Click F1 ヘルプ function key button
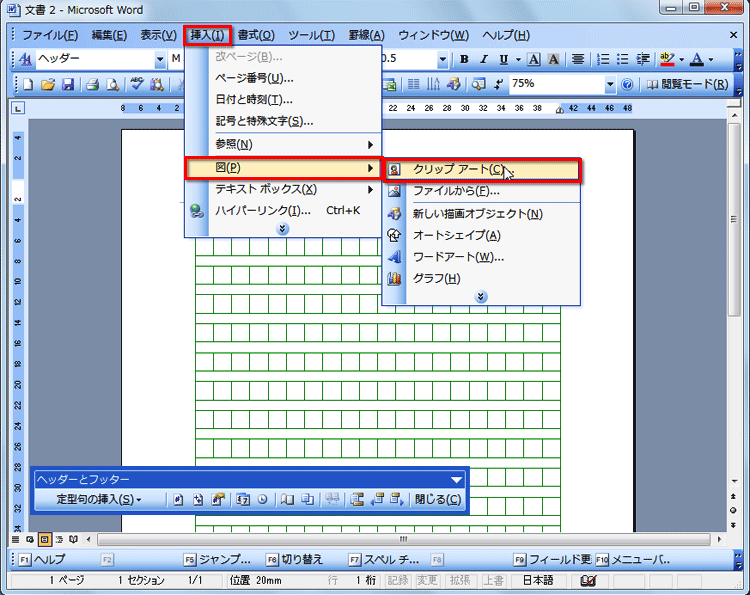 point(42,560)
